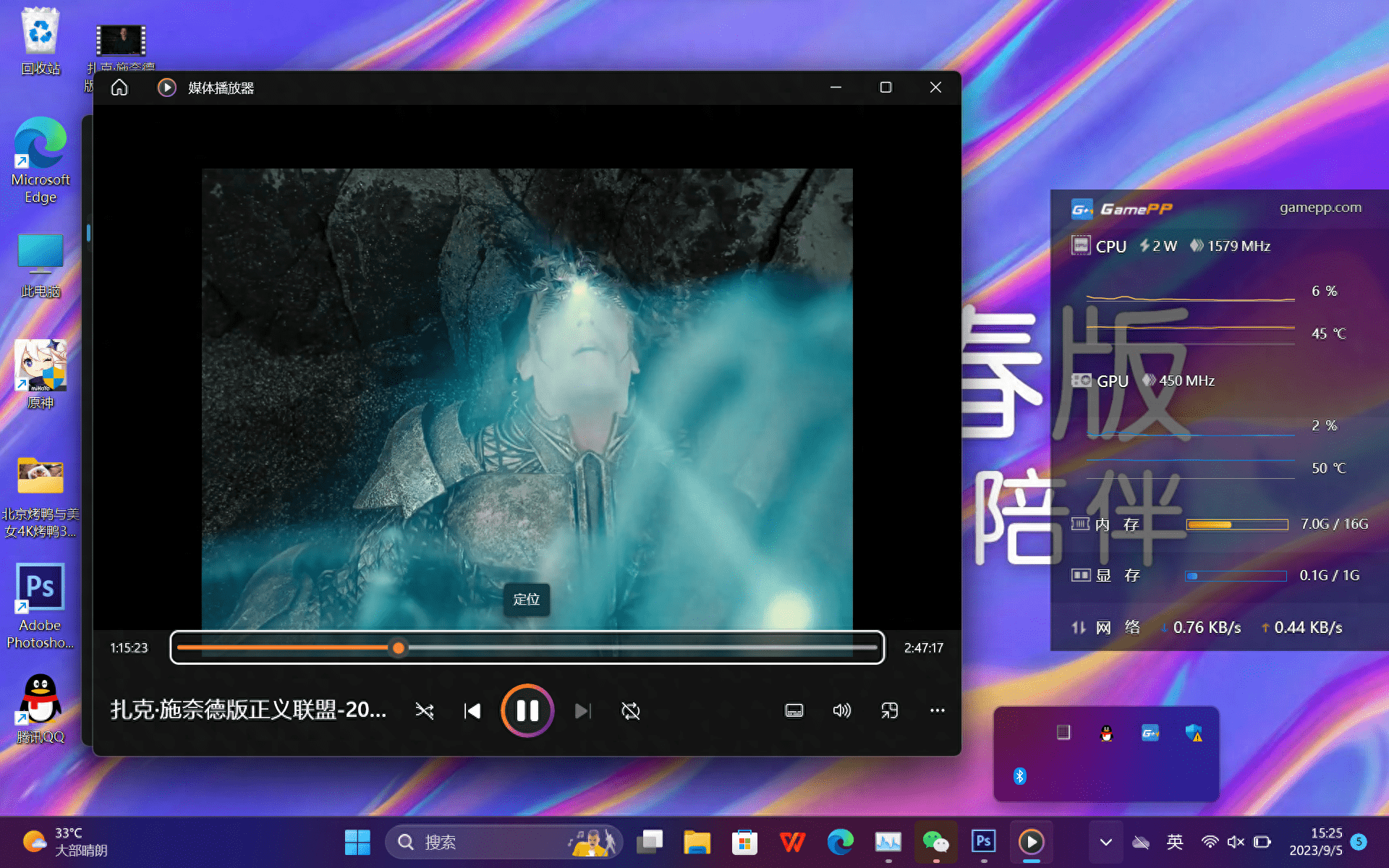Skip to the next track
The height and width of the screenshot is (868, 1389).
pyautogui.click(x=583, y=710)
